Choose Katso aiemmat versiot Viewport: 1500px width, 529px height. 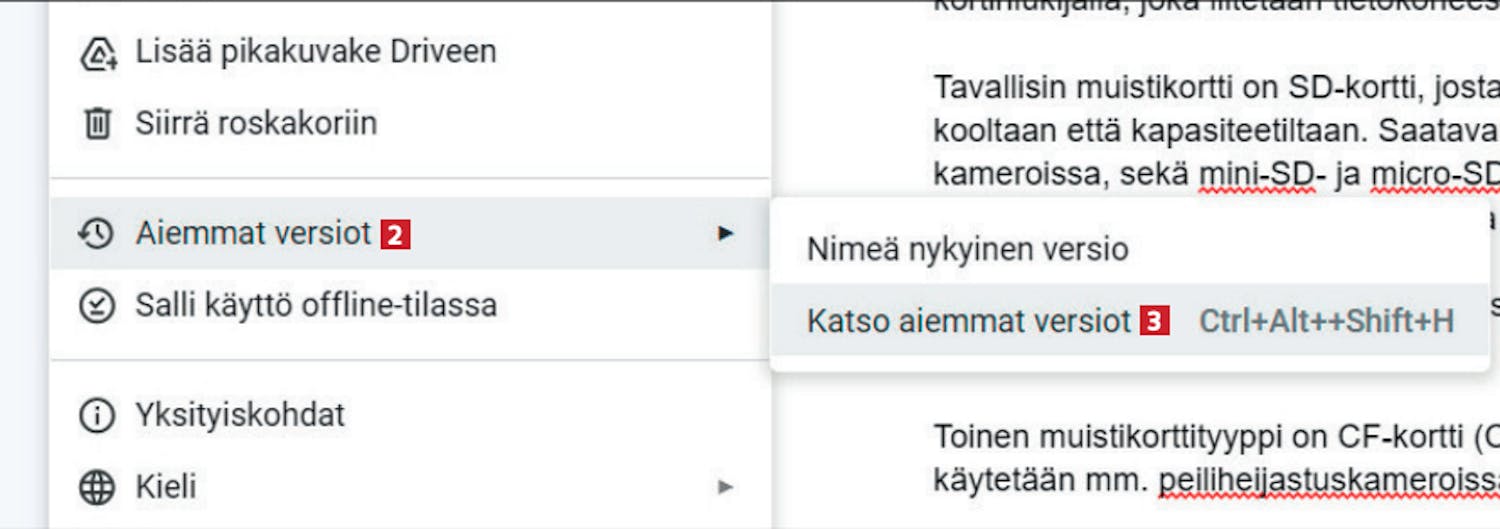968,321
